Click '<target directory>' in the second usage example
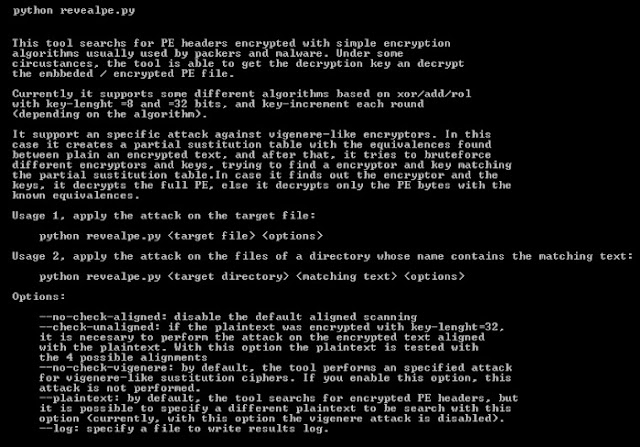Image resolution: width=640 pixels, height=447 pixels. click(228, 276)
